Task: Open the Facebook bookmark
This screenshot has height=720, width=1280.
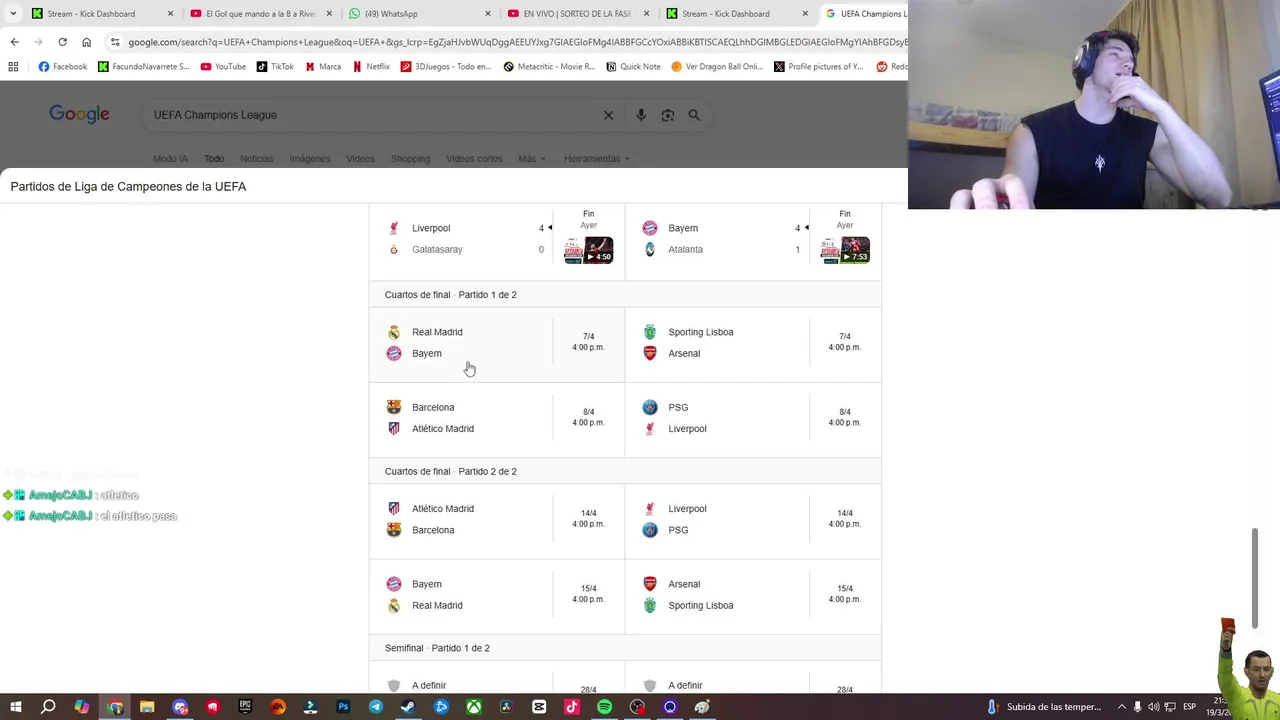Action: click(63, 67)
